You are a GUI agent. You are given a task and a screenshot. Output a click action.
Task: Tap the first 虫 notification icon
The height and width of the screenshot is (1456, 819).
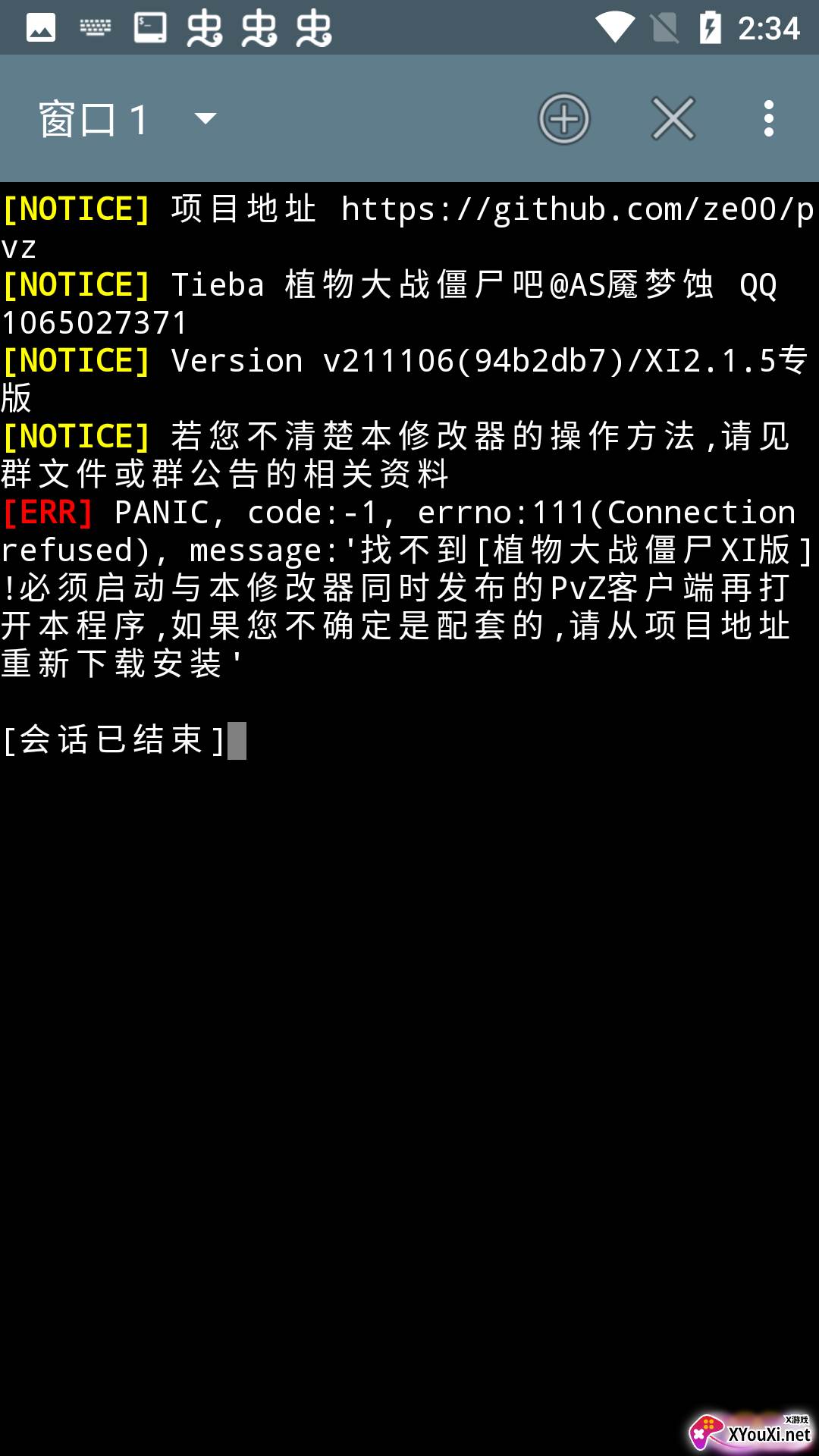[205, 29]
